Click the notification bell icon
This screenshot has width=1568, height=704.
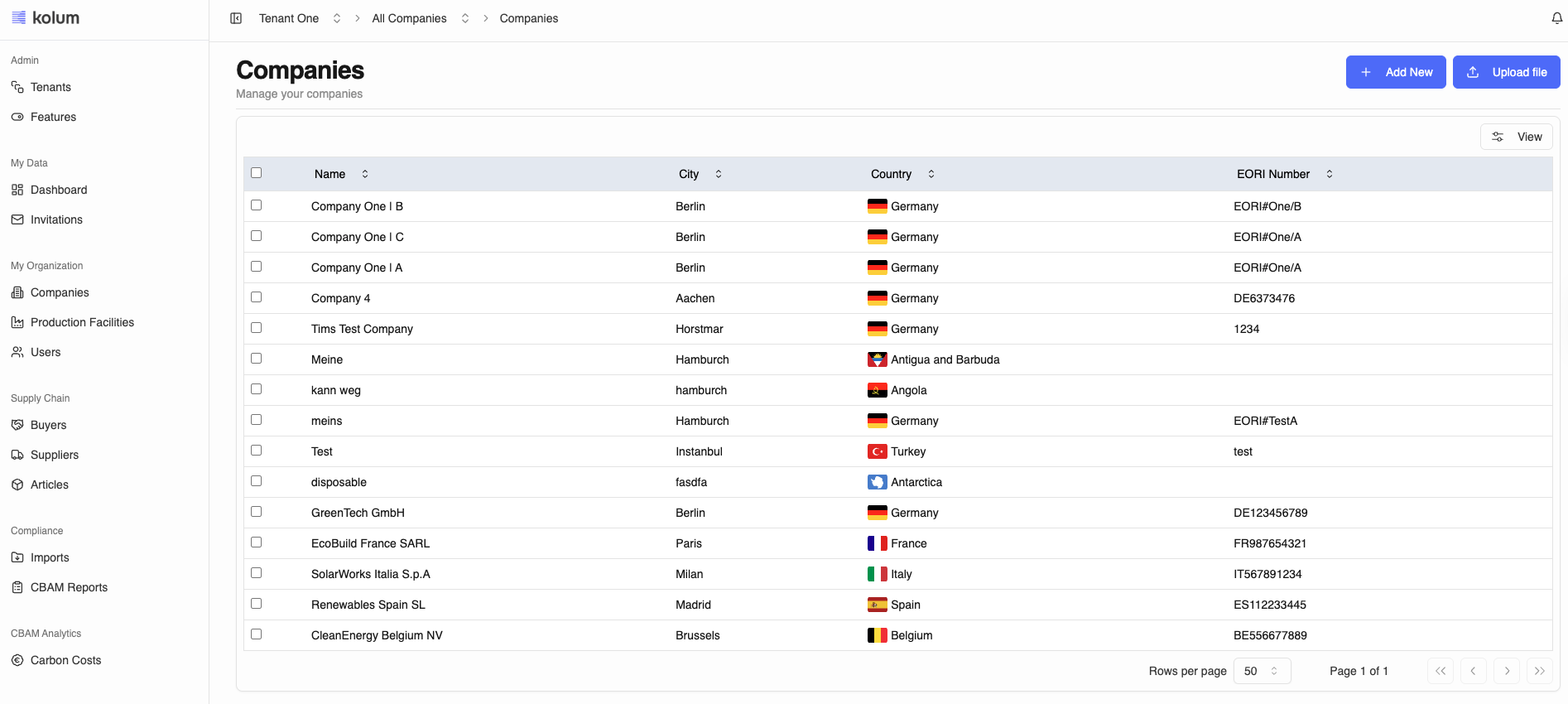pos(1556,18)
